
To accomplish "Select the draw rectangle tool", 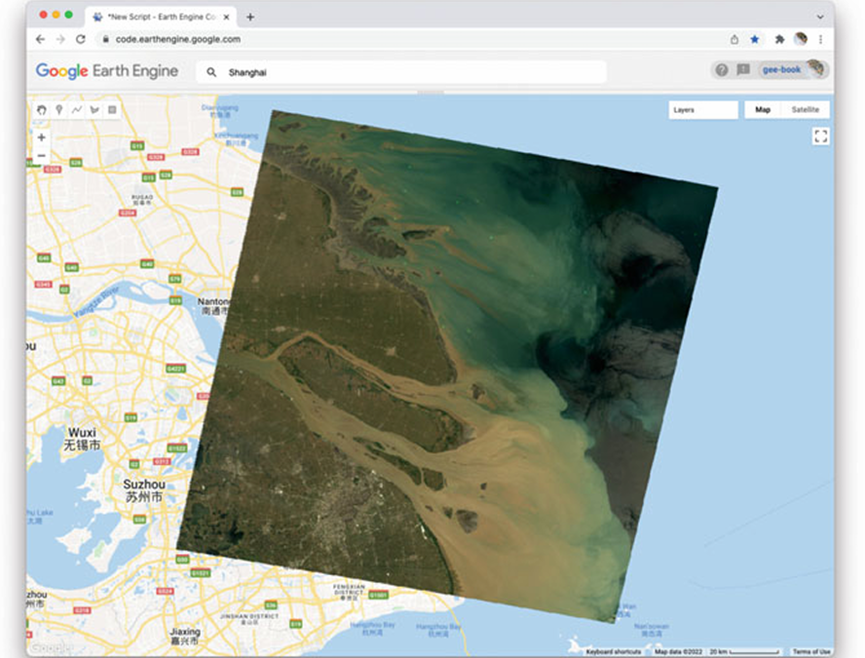I will coord(112,110).
